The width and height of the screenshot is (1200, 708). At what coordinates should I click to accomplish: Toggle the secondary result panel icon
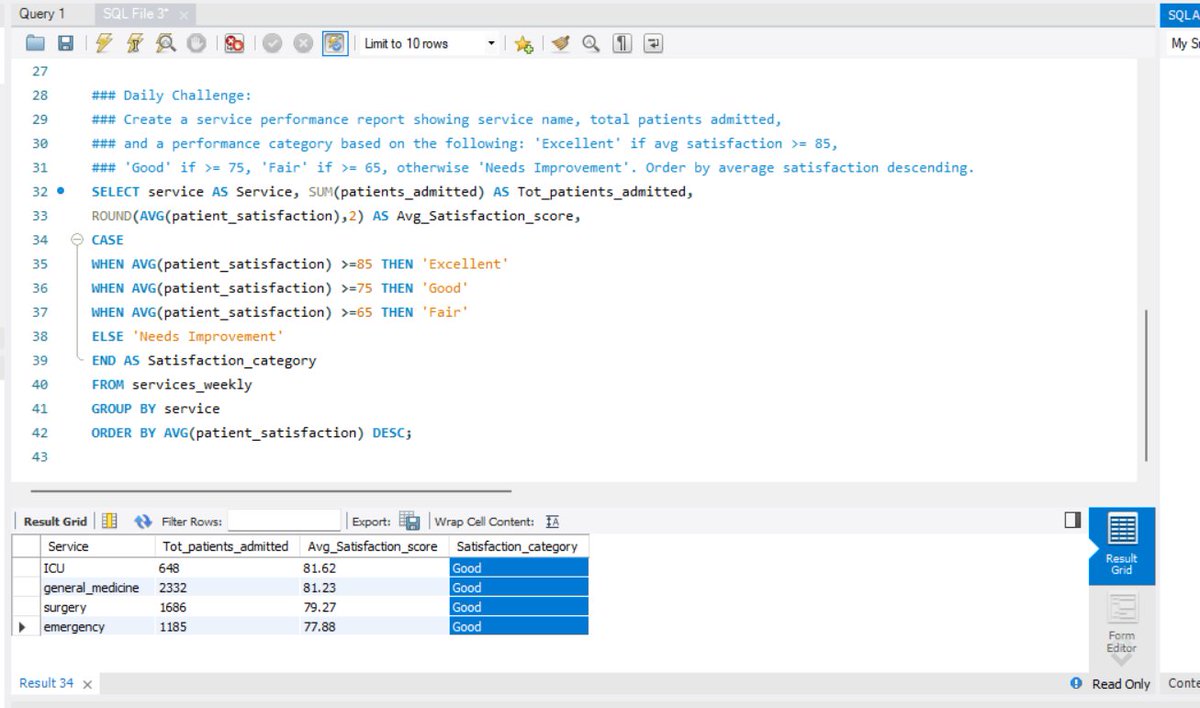pyautogui.click(x=1073, y=520)
